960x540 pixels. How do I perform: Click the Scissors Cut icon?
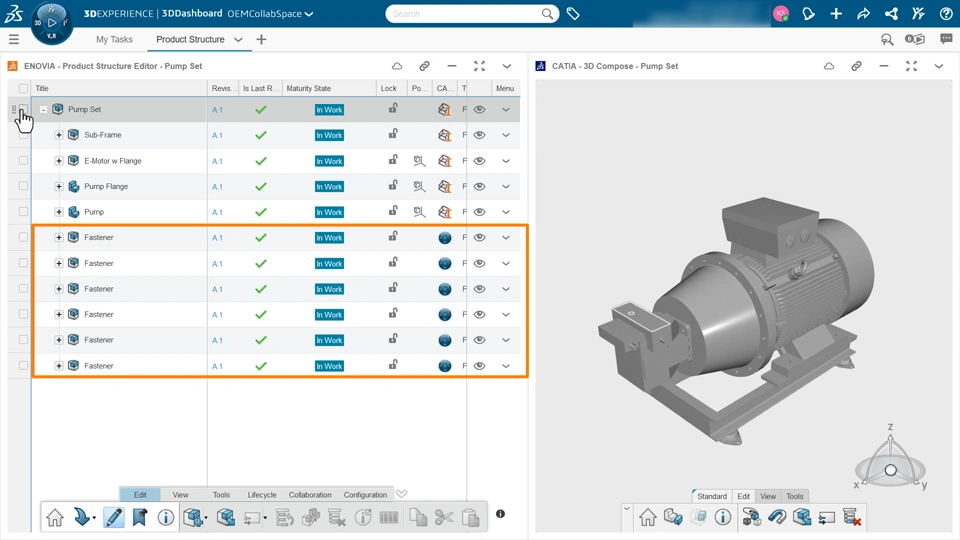[x=444, y=517]
